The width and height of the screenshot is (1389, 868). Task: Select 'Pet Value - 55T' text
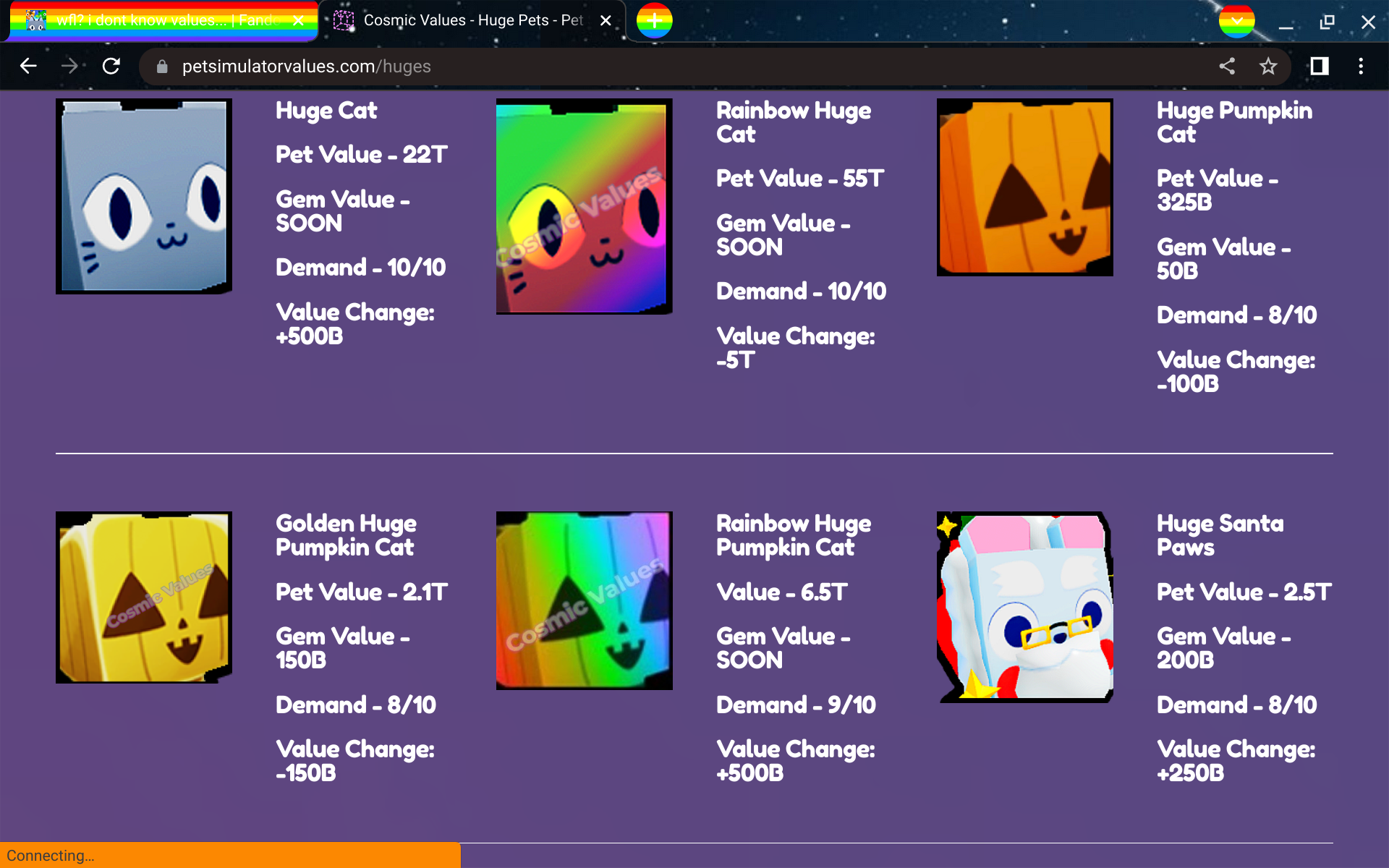(x=800, y=179)
